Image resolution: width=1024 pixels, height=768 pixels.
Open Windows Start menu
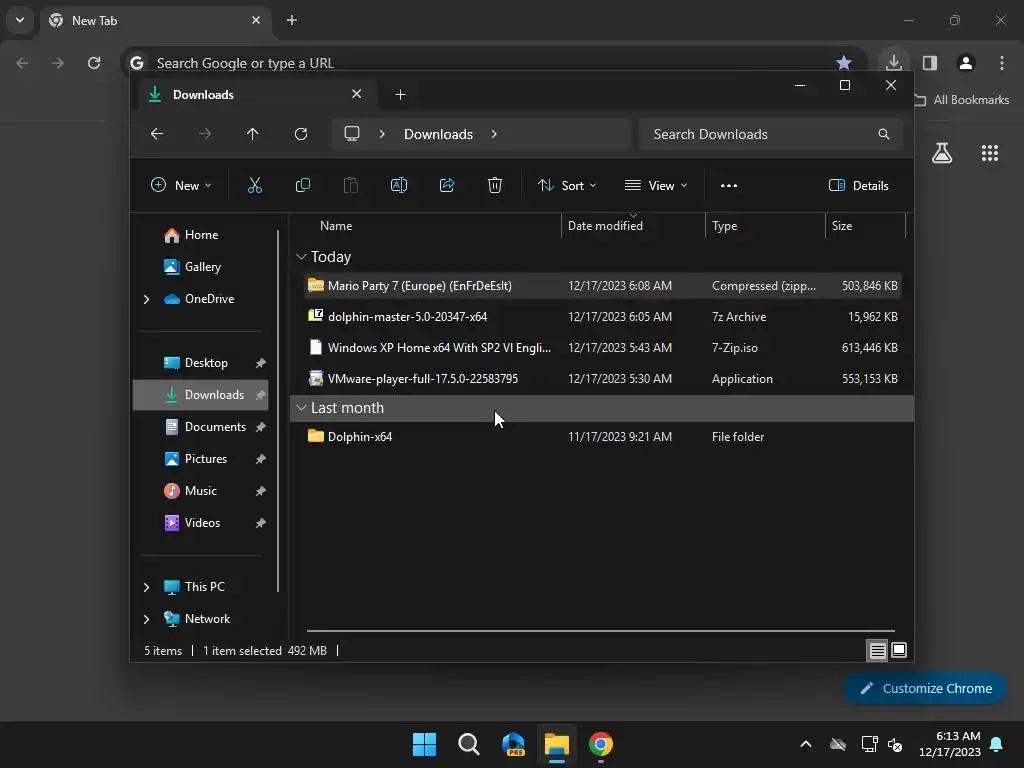(424, 744)
